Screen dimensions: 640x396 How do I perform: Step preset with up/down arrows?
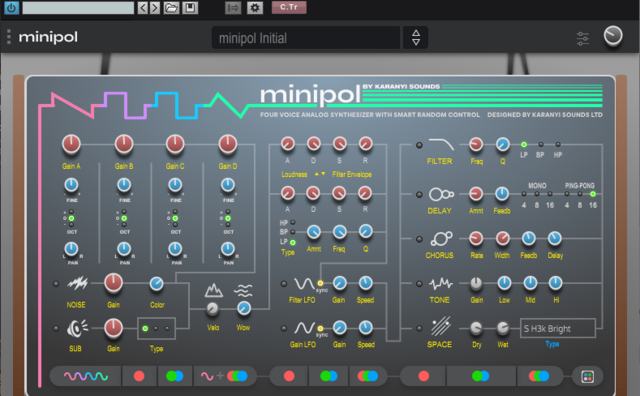tap(416, 38)
